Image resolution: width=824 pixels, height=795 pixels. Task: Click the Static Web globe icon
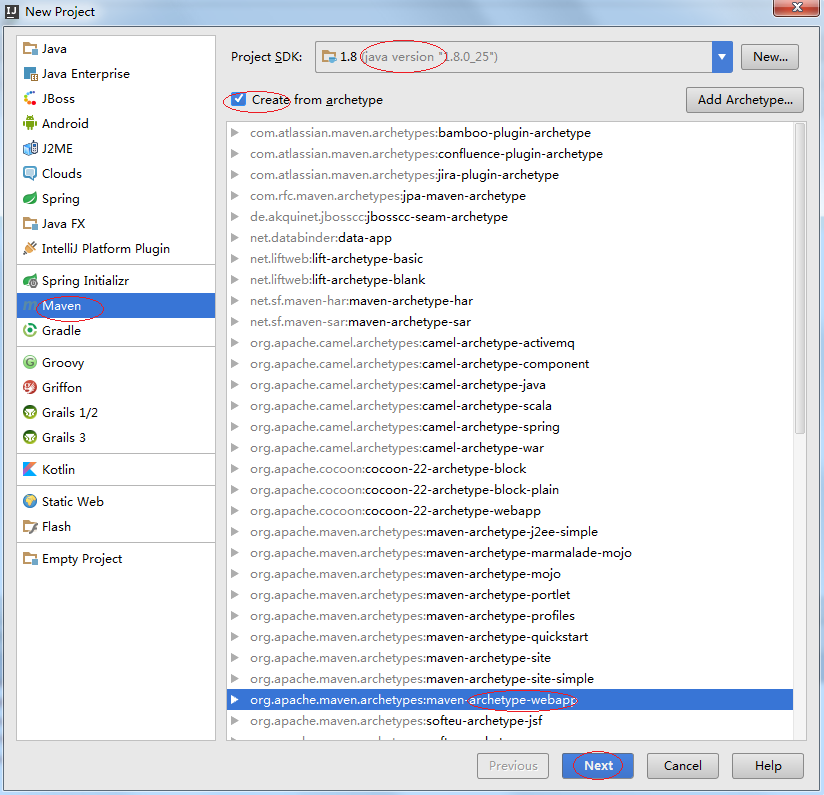pyautogui.click(x=30, y=501)
